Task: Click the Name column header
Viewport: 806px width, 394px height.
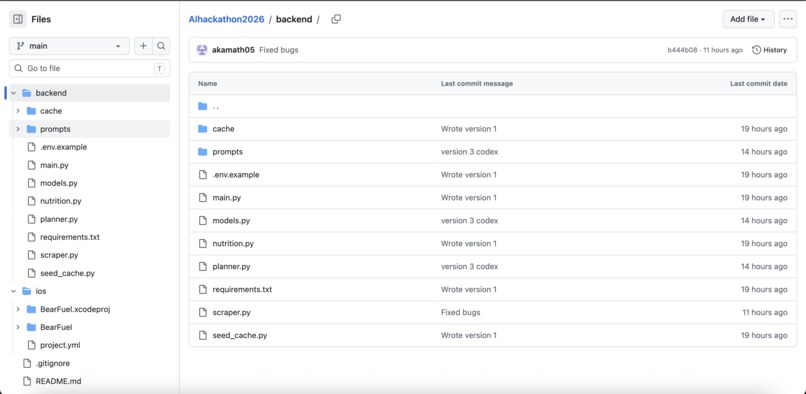Action: pos(208,83)
